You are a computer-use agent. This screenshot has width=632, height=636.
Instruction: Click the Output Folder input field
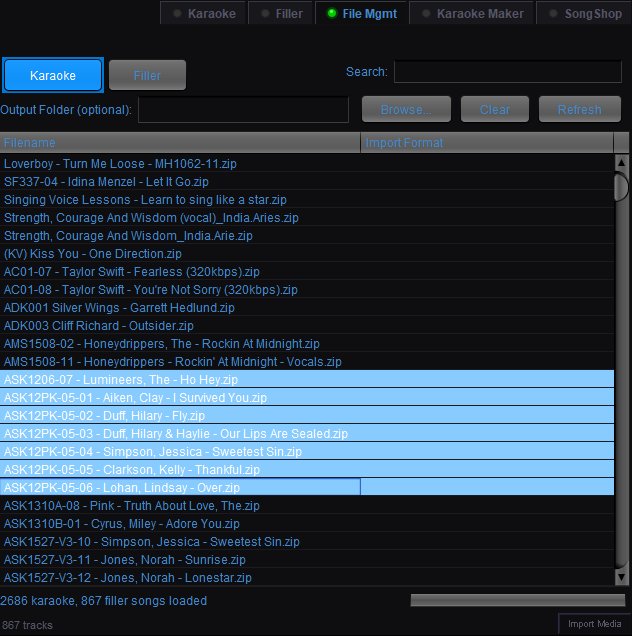click(x=243, y=109)
